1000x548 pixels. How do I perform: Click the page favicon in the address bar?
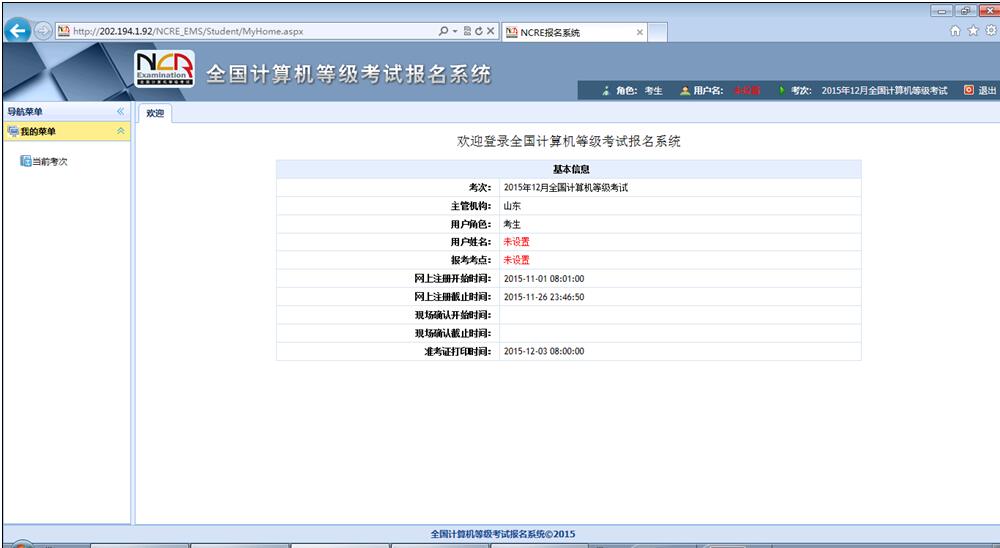pos(63,31)
